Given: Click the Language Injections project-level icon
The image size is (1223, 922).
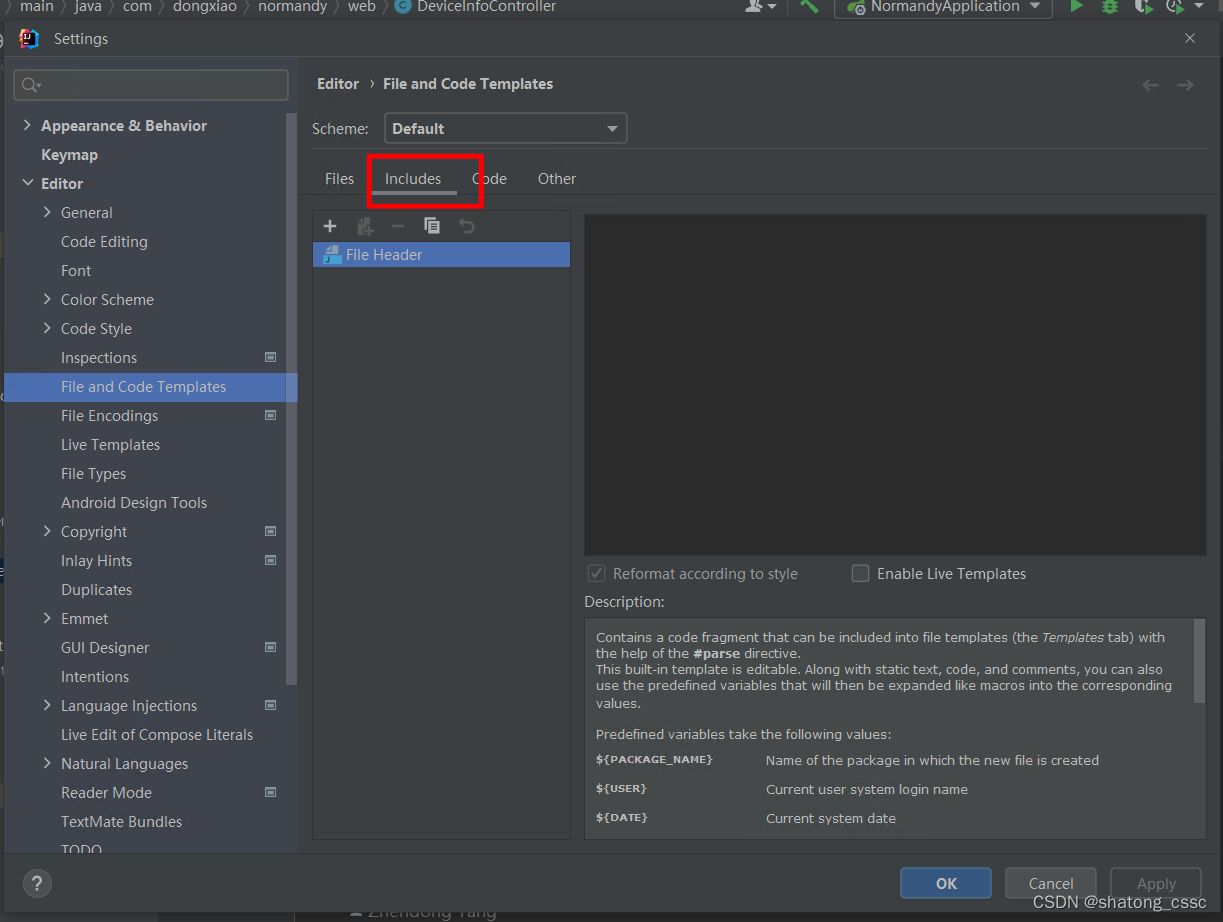Looking at the screenshot, I should coord(270,705).
